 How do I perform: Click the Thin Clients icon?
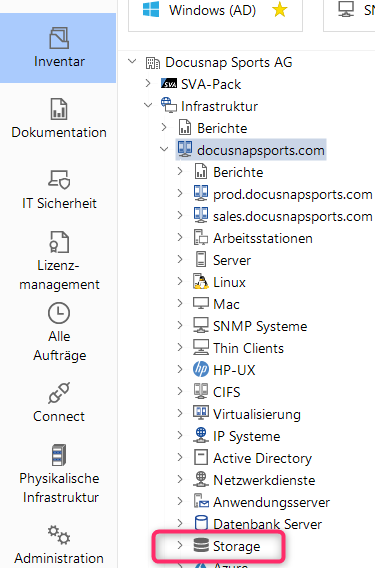201,347
